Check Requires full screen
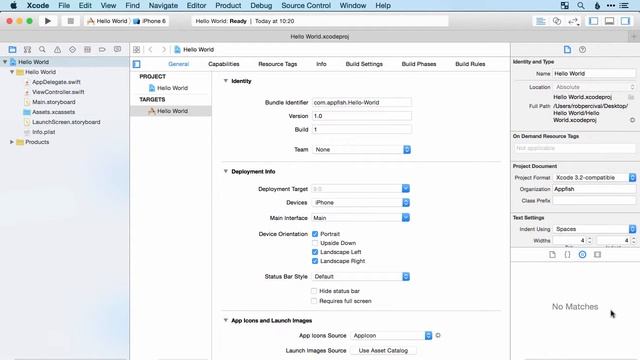 [314, 301]
